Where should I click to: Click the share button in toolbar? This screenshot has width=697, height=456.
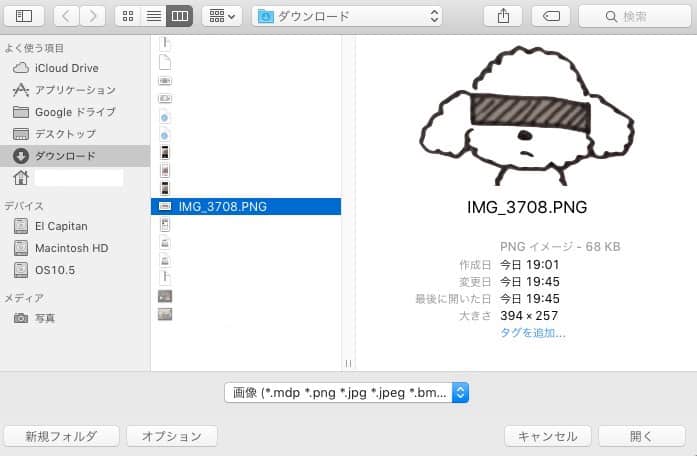[503, 16]
